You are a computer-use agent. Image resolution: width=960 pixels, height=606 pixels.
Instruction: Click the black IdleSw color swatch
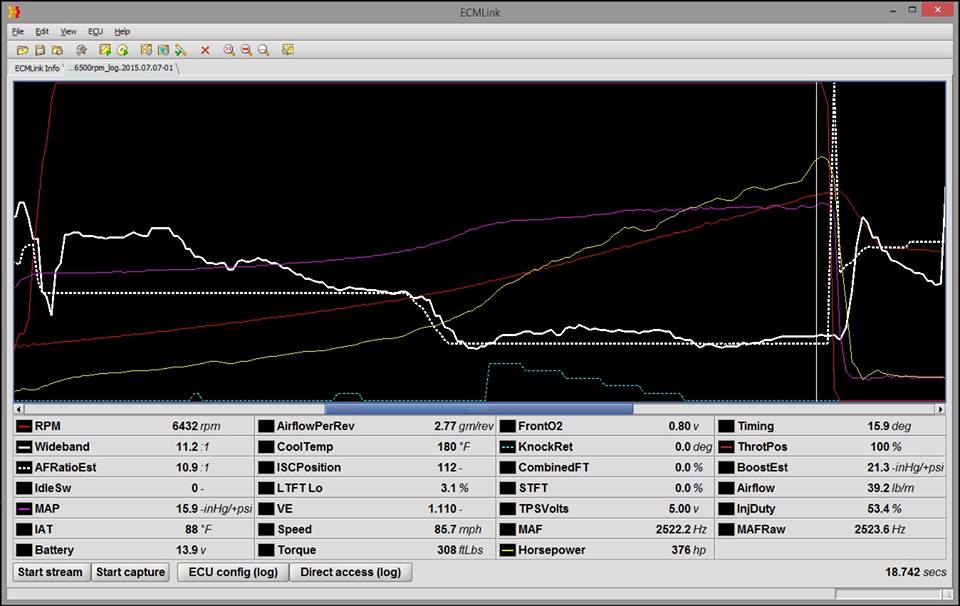(24, 488)
